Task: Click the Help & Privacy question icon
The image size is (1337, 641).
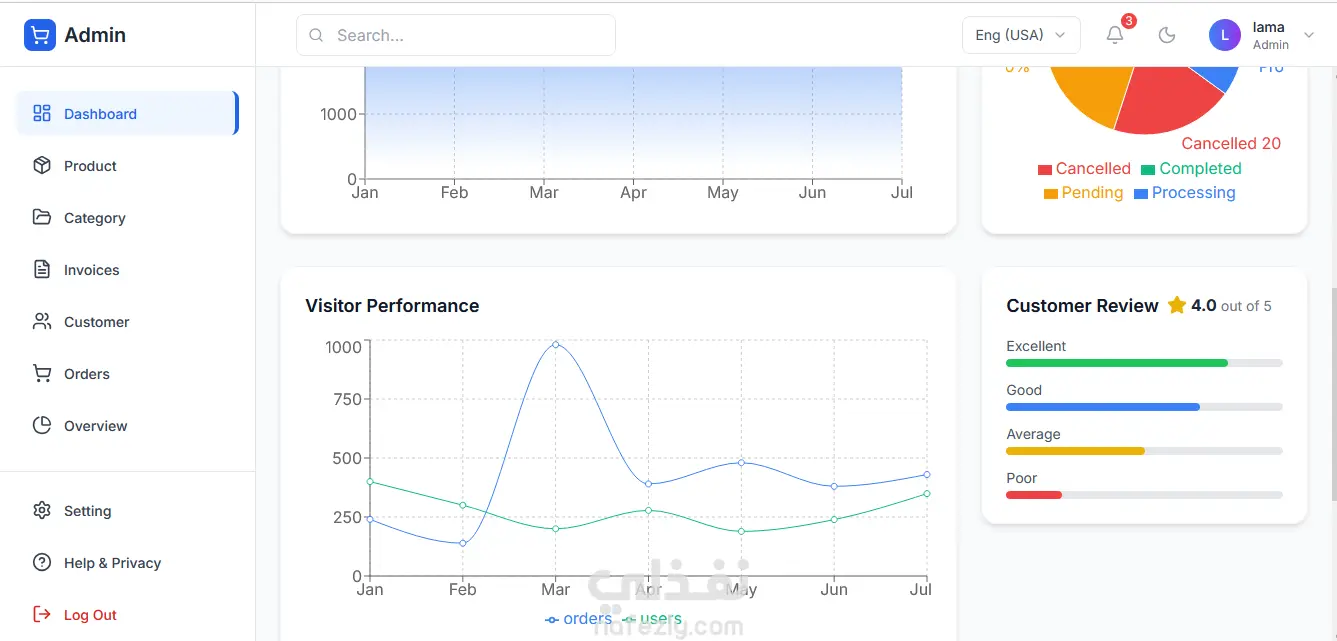Action: coord(42,563)
